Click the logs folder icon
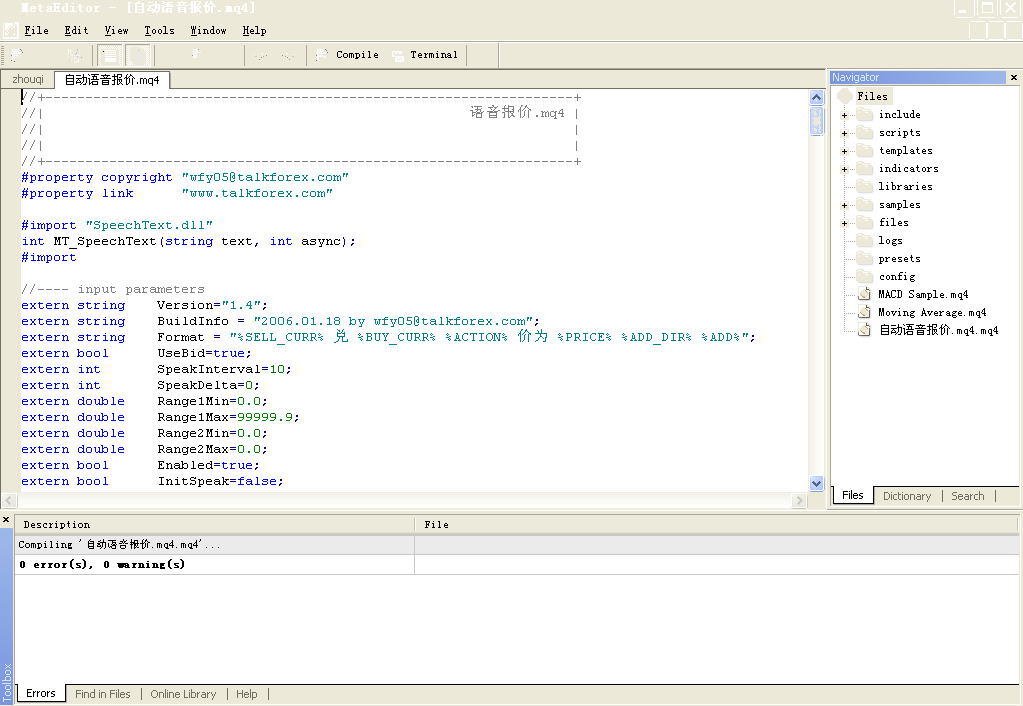The height and width of the screenshot is (706, 1023). point(865,240)
